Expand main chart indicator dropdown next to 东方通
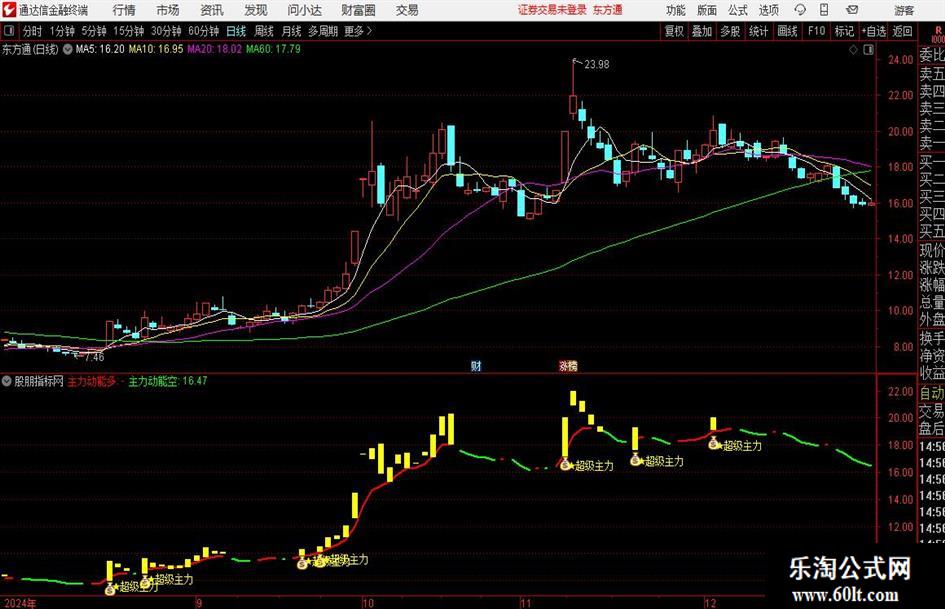 coord(68,49)
